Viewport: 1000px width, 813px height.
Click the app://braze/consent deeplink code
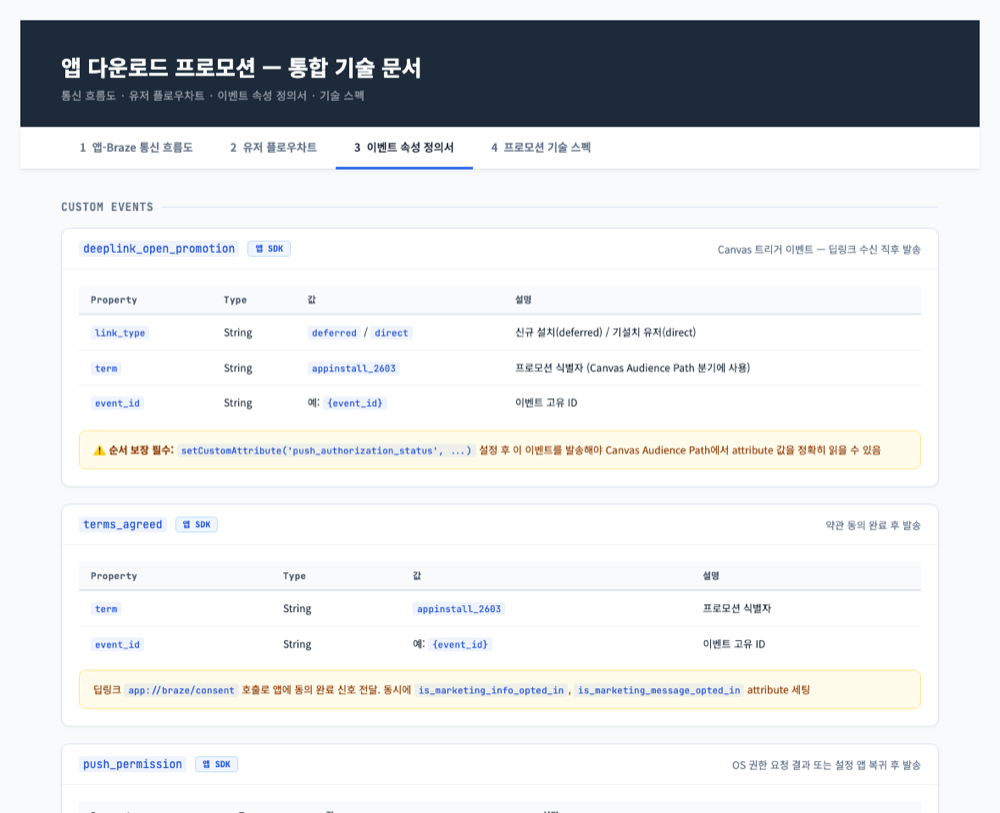(181, 691)
